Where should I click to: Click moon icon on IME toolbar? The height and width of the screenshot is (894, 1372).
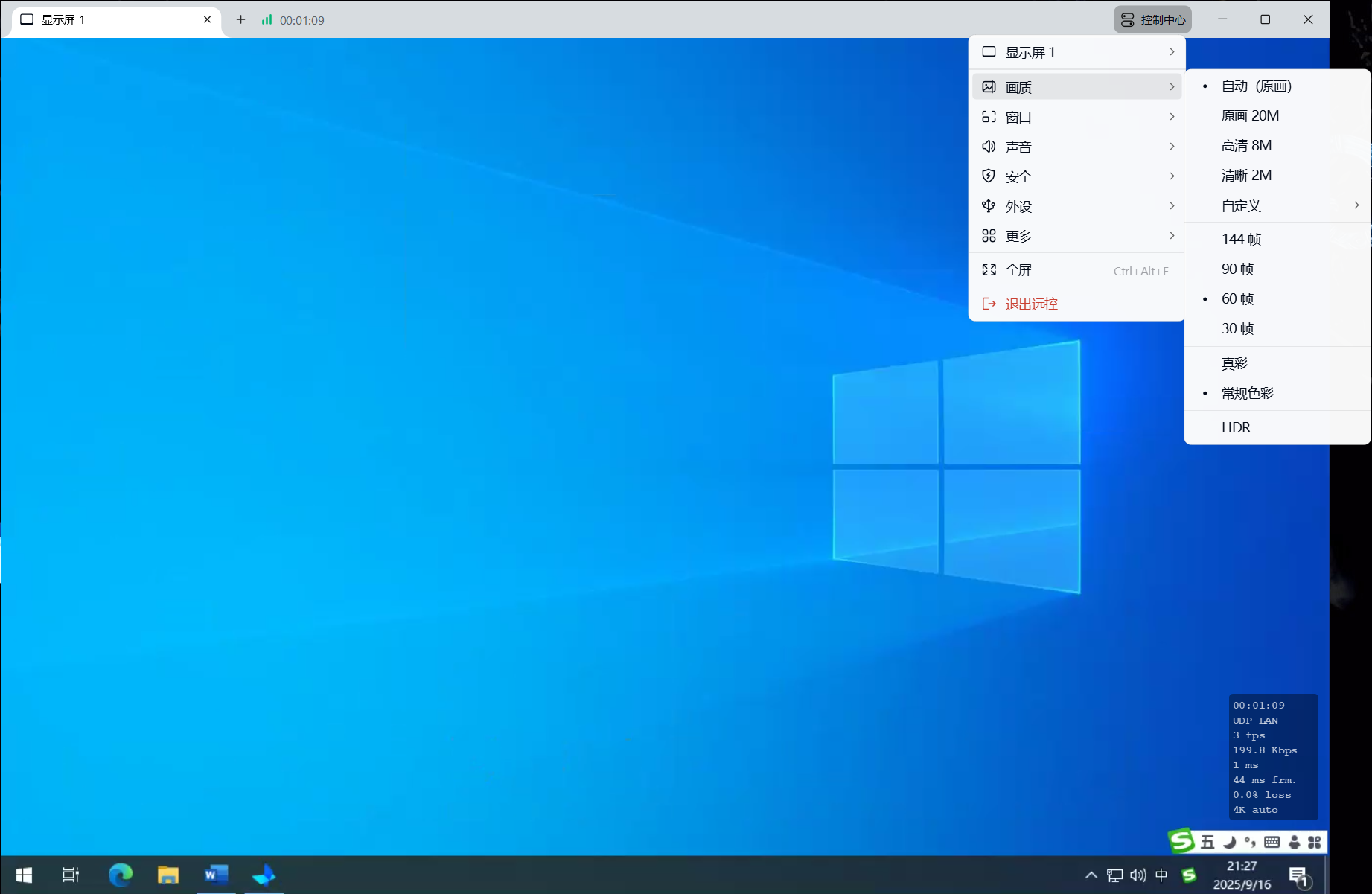point(1230,842)
